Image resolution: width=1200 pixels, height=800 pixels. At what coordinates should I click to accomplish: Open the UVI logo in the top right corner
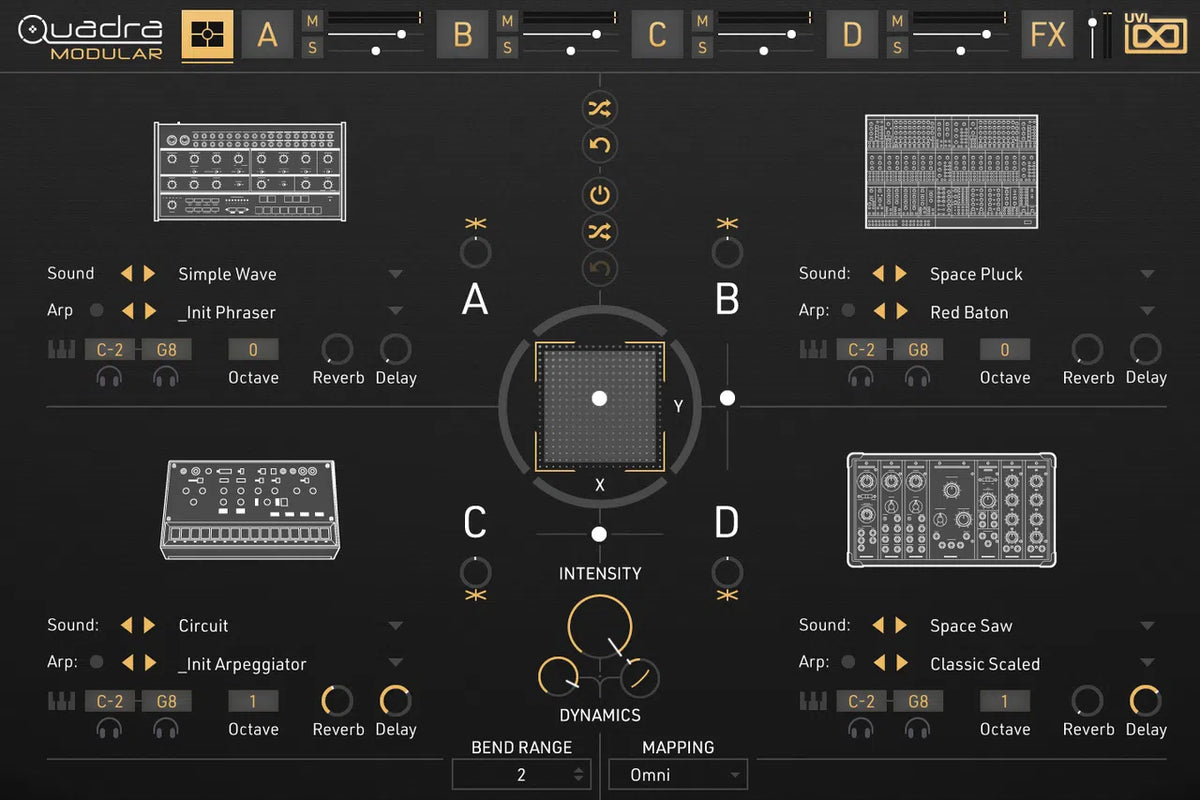1154,33
